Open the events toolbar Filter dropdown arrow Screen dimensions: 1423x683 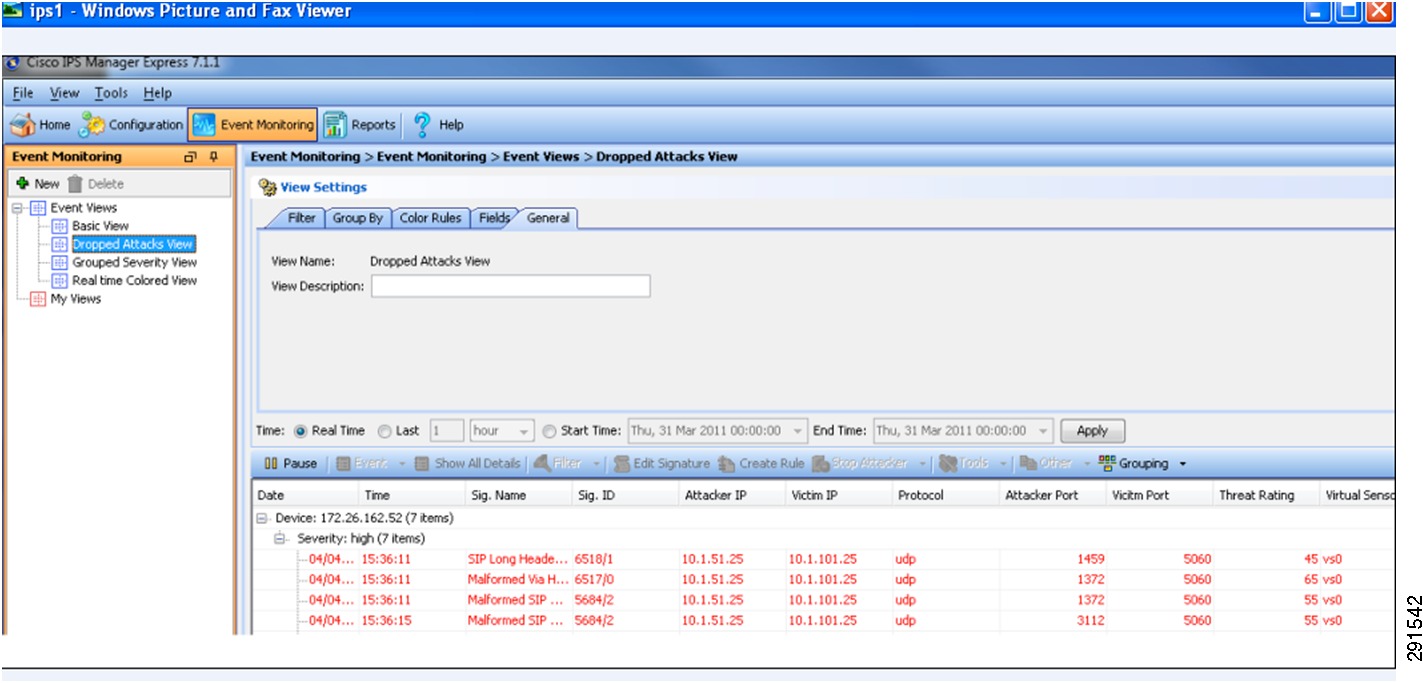[x=597, y=464]
